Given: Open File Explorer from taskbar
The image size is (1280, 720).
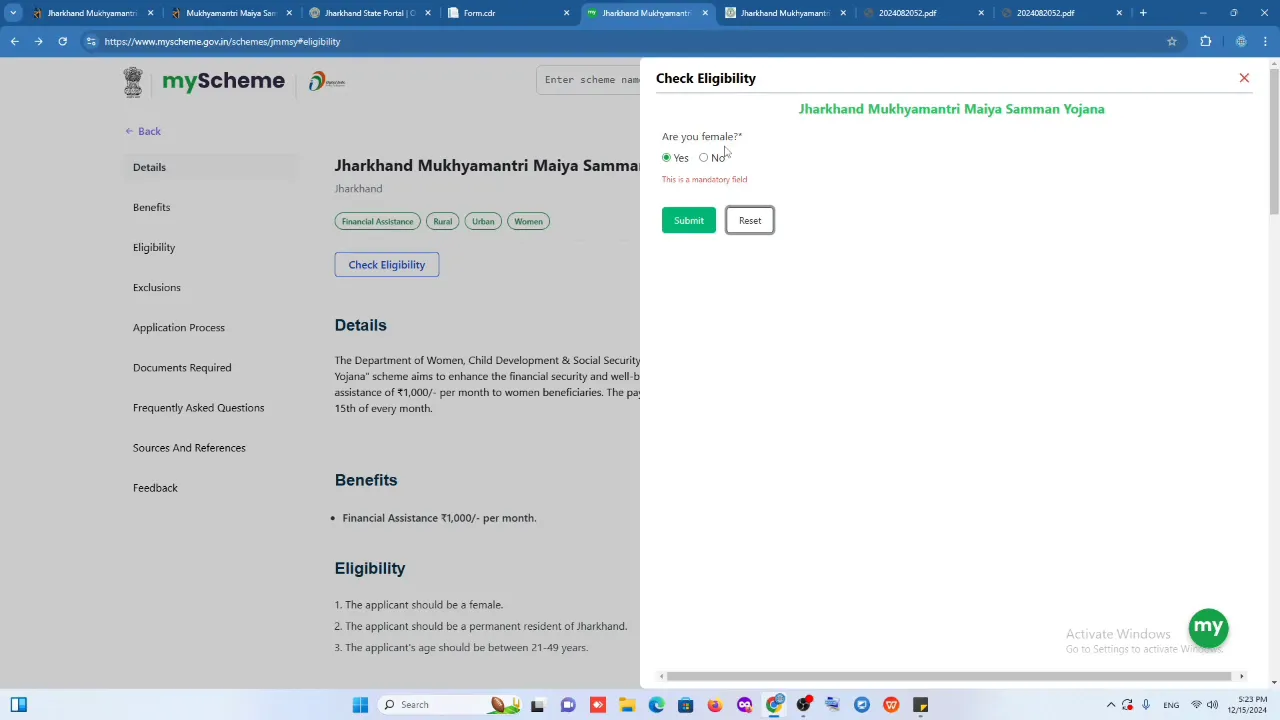Looking at the screenshot, I should point(627,705).
